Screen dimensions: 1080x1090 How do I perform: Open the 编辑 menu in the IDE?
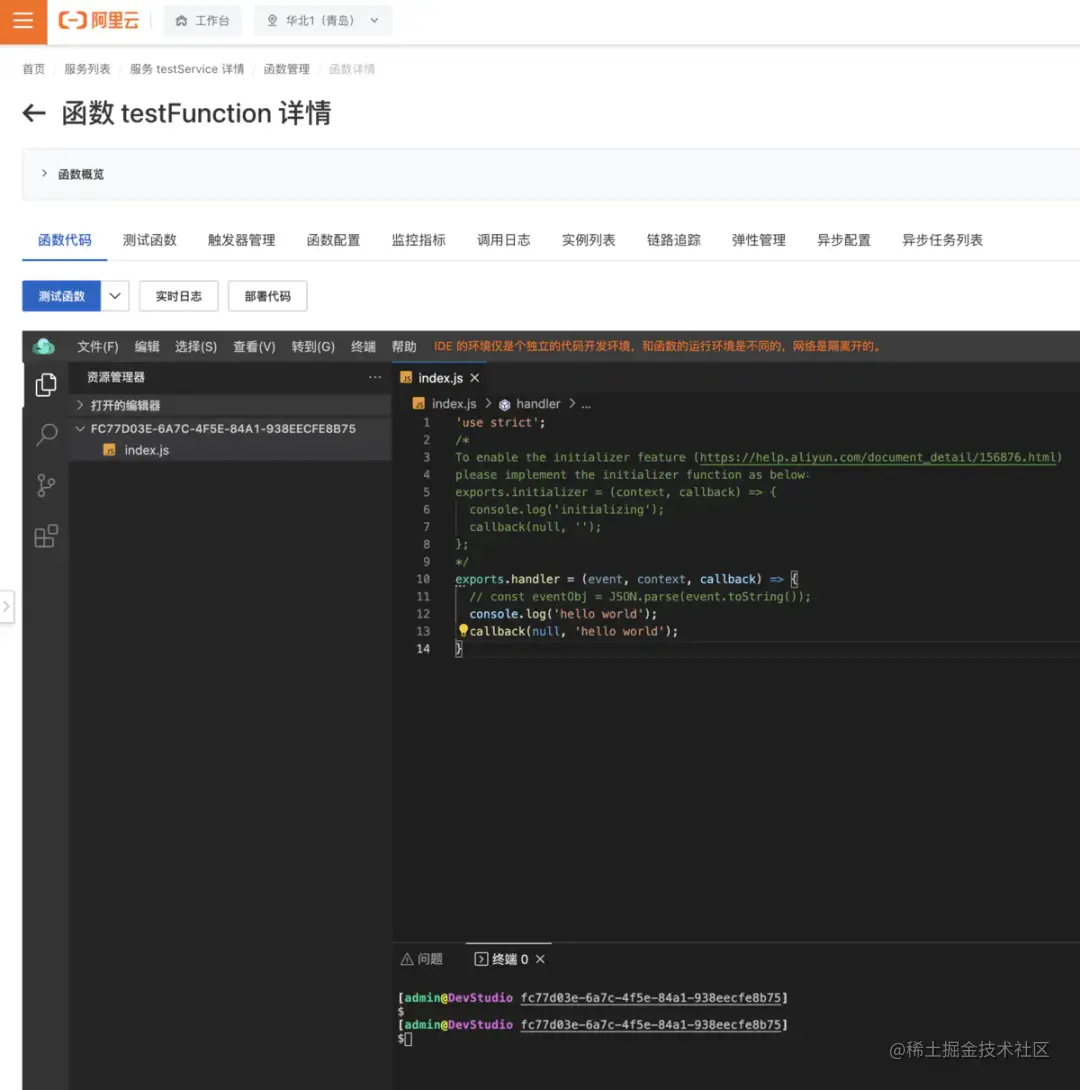147,346
